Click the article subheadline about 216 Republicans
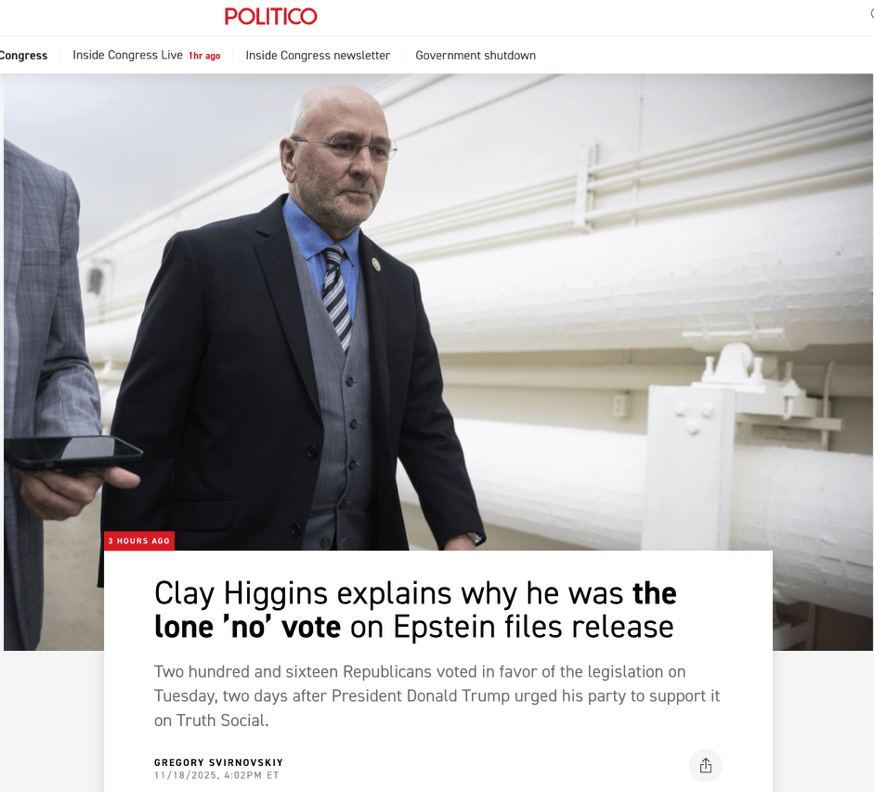 437,696
